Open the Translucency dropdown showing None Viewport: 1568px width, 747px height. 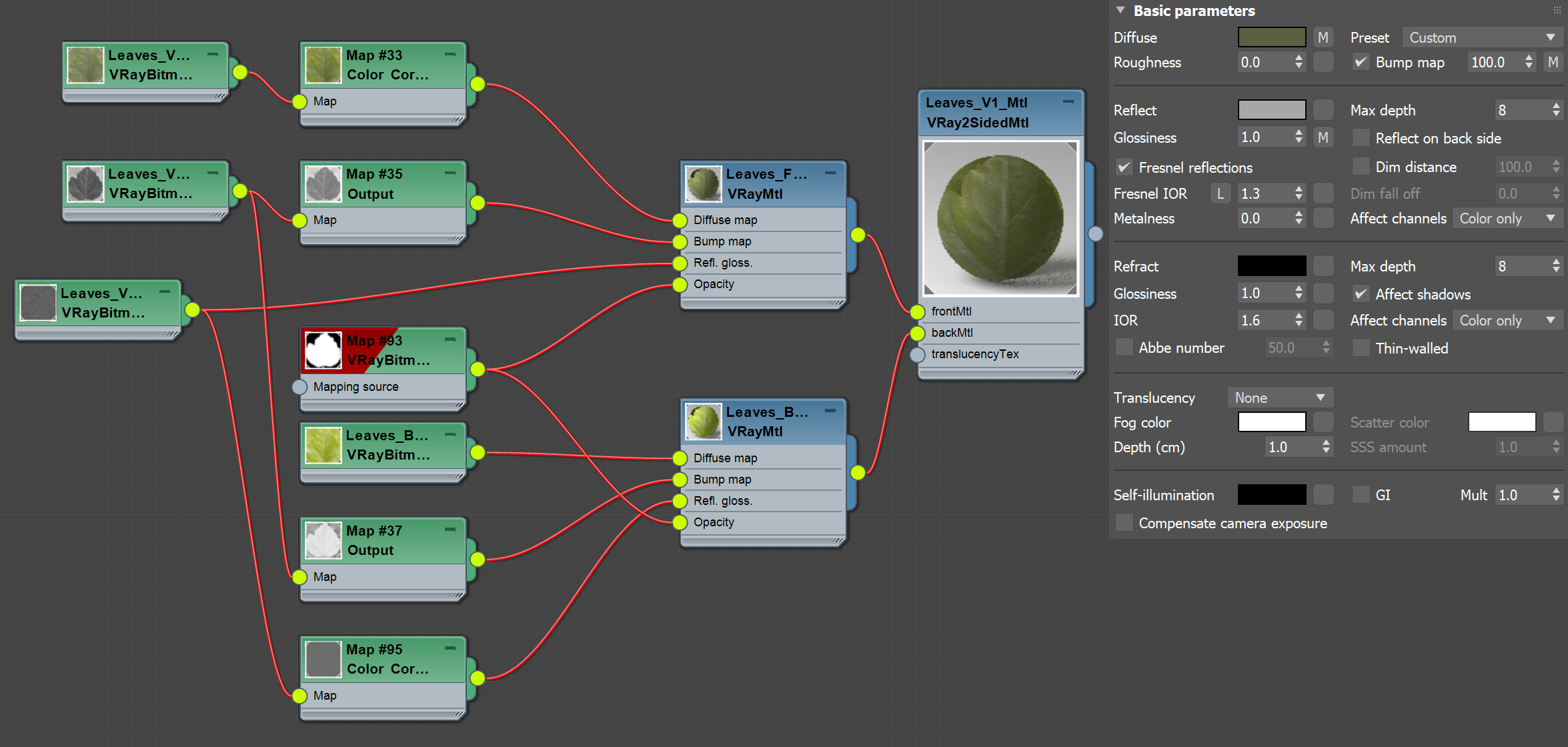(x=1280, y=397)
